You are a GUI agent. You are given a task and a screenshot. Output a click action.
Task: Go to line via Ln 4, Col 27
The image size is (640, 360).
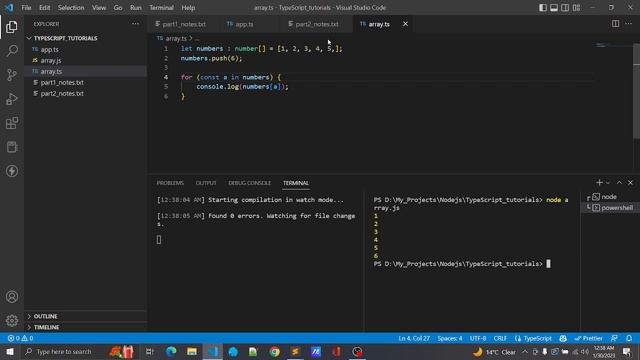(414, 338)
